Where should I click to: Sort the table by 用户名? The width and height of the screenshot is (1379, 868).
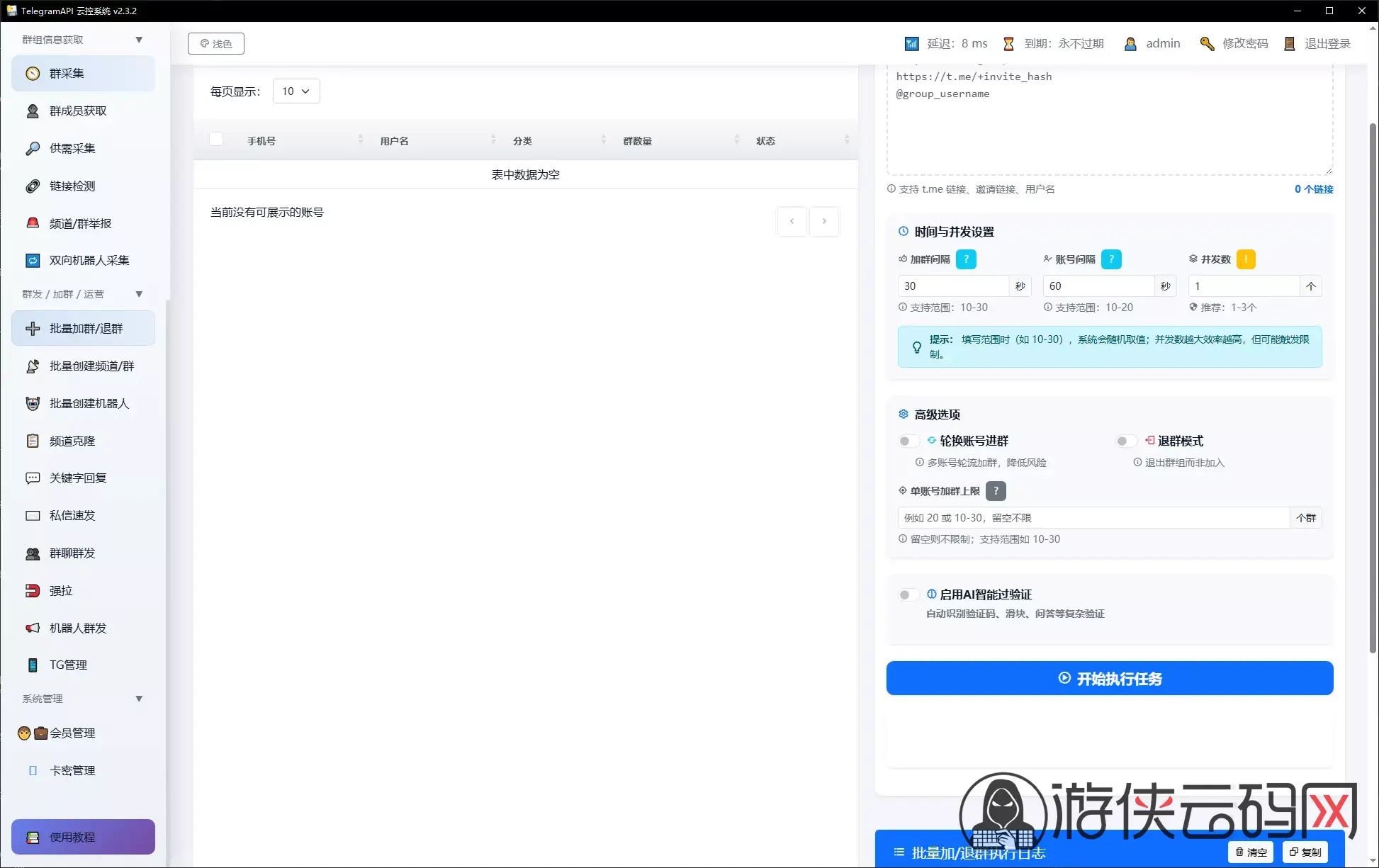(x=493, y=140)
